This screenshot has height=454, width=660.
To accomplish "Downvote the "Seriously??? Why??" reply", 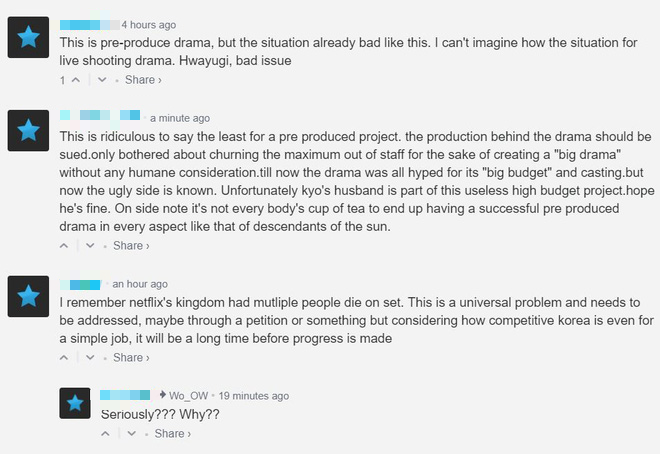I will (x=132, y=433).
